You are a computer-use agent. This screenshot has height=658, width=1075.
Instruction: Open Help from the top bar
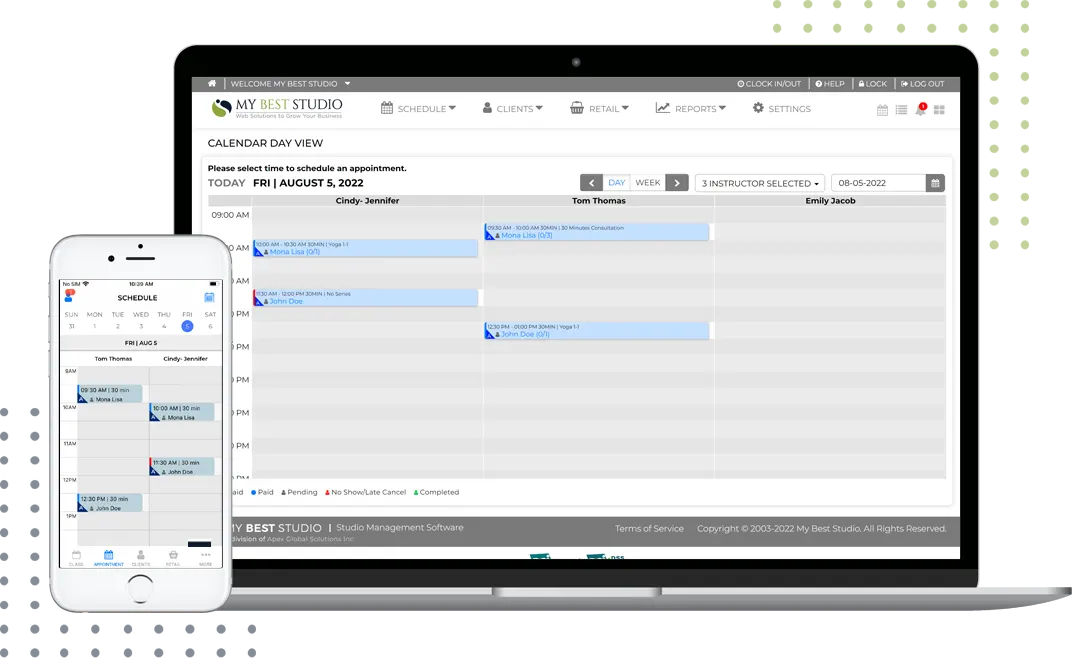(830, 84)
